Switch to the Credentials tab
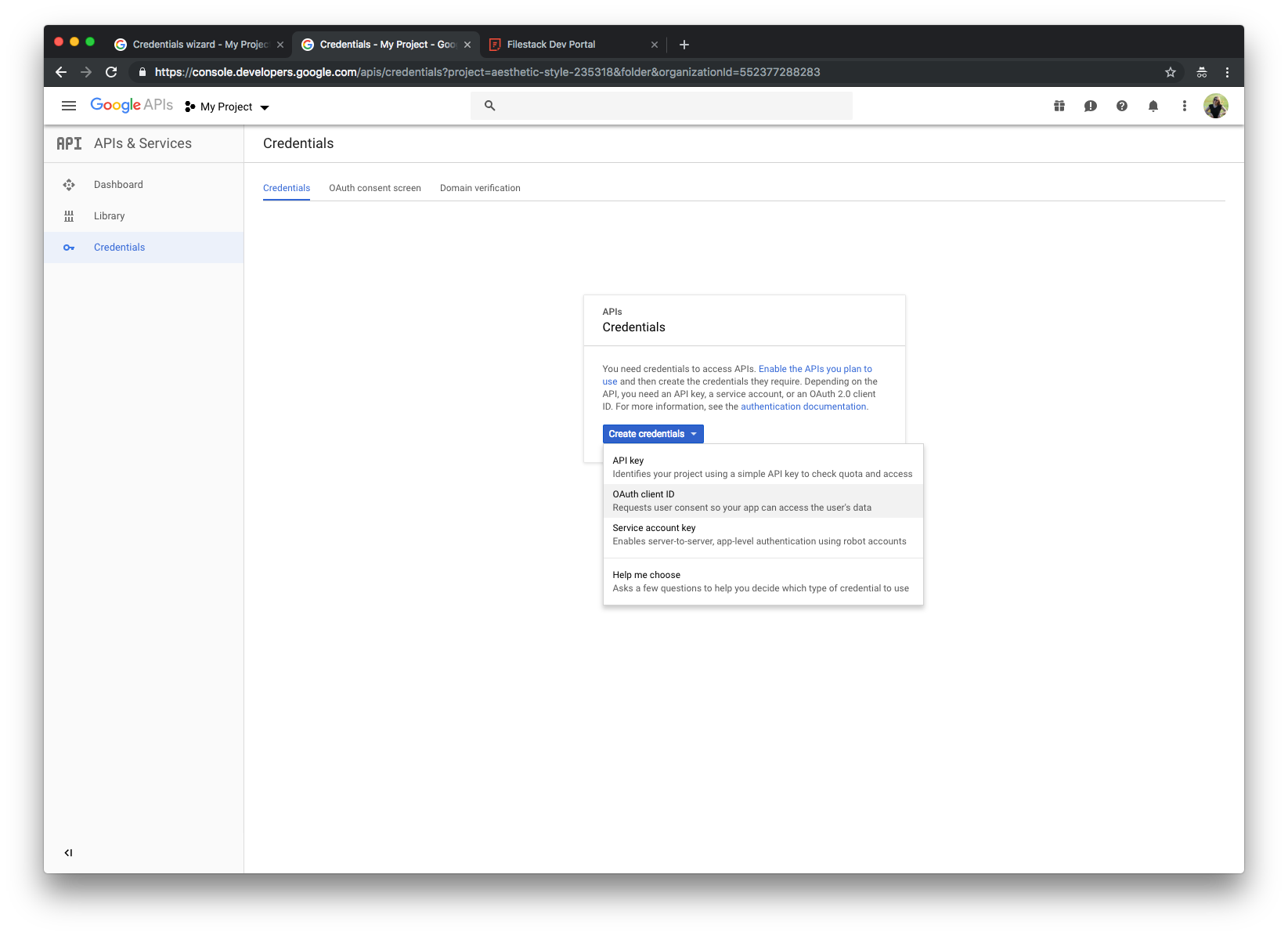 pos(287,188)
